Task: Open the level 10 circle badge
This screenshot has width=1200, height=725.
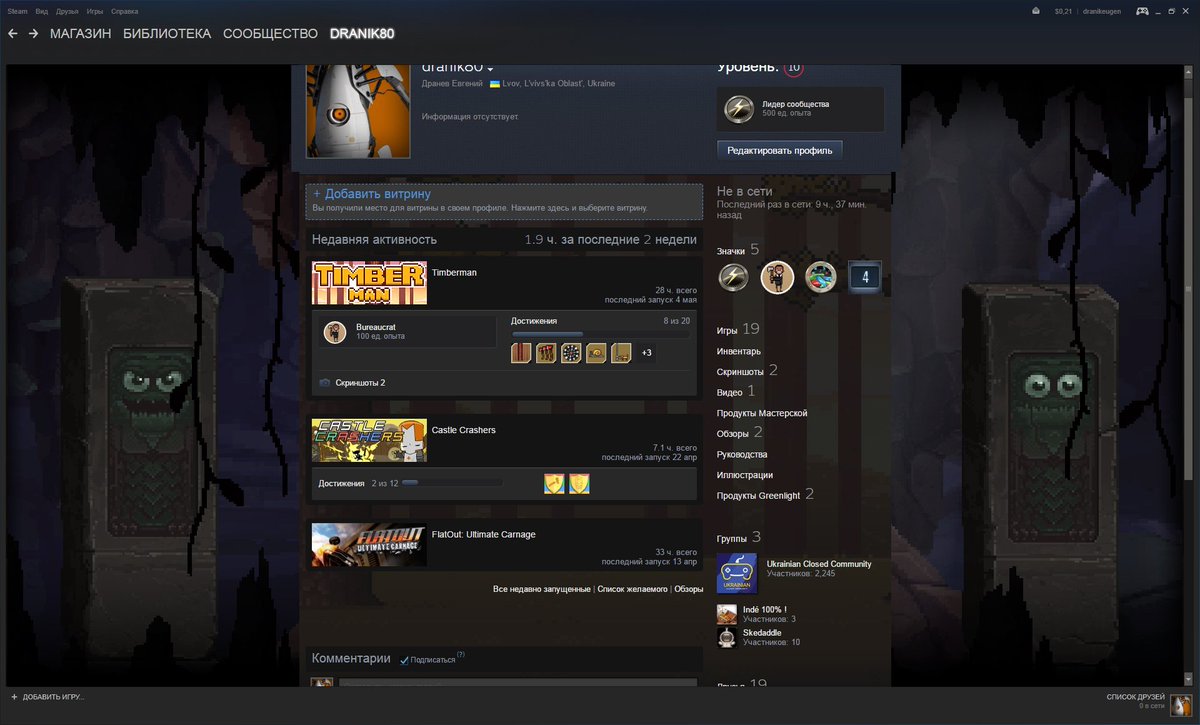Action: 794,68
